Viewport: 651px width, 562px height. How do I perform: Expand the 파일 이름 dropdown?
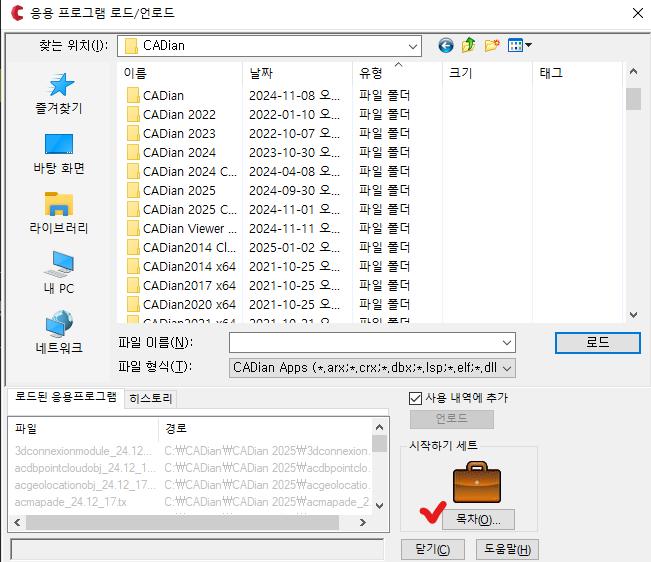tap(506, 343)
